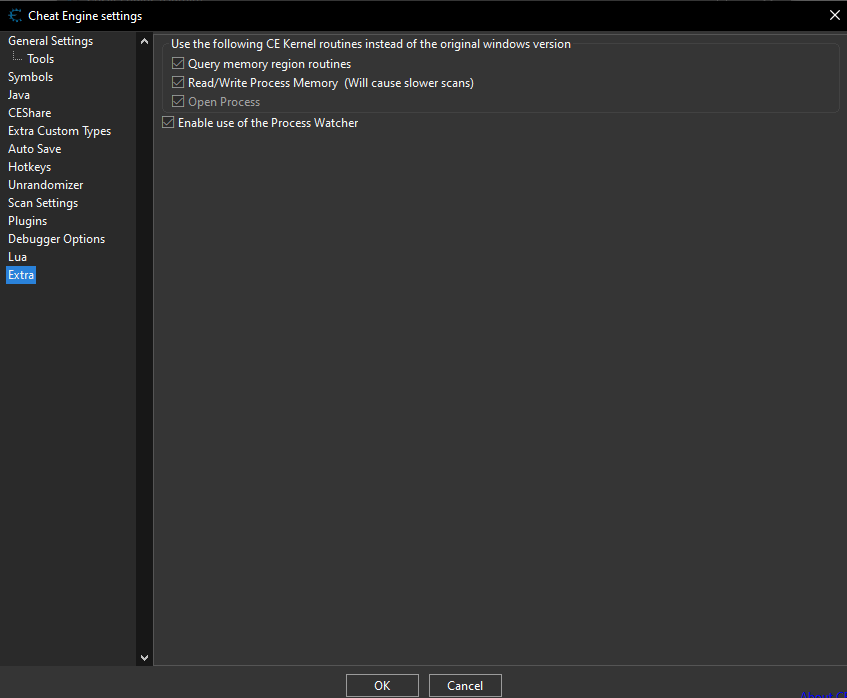Screen dimensions: 847x698
Task: Disable use of the Process Watcher
Action: tap(168, 123)
